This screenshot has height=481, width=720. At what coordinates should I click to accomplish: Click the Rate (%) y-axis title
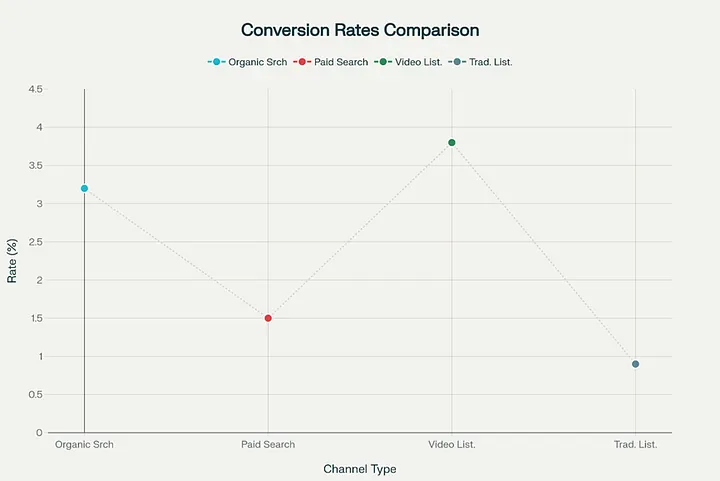click(12, 260)
